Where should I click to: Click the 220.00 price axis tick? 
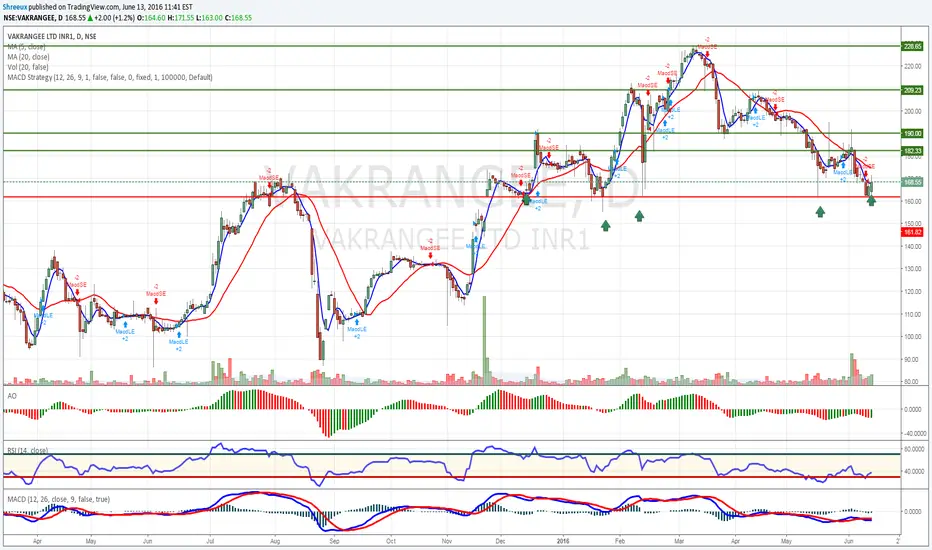click(913, 67)
